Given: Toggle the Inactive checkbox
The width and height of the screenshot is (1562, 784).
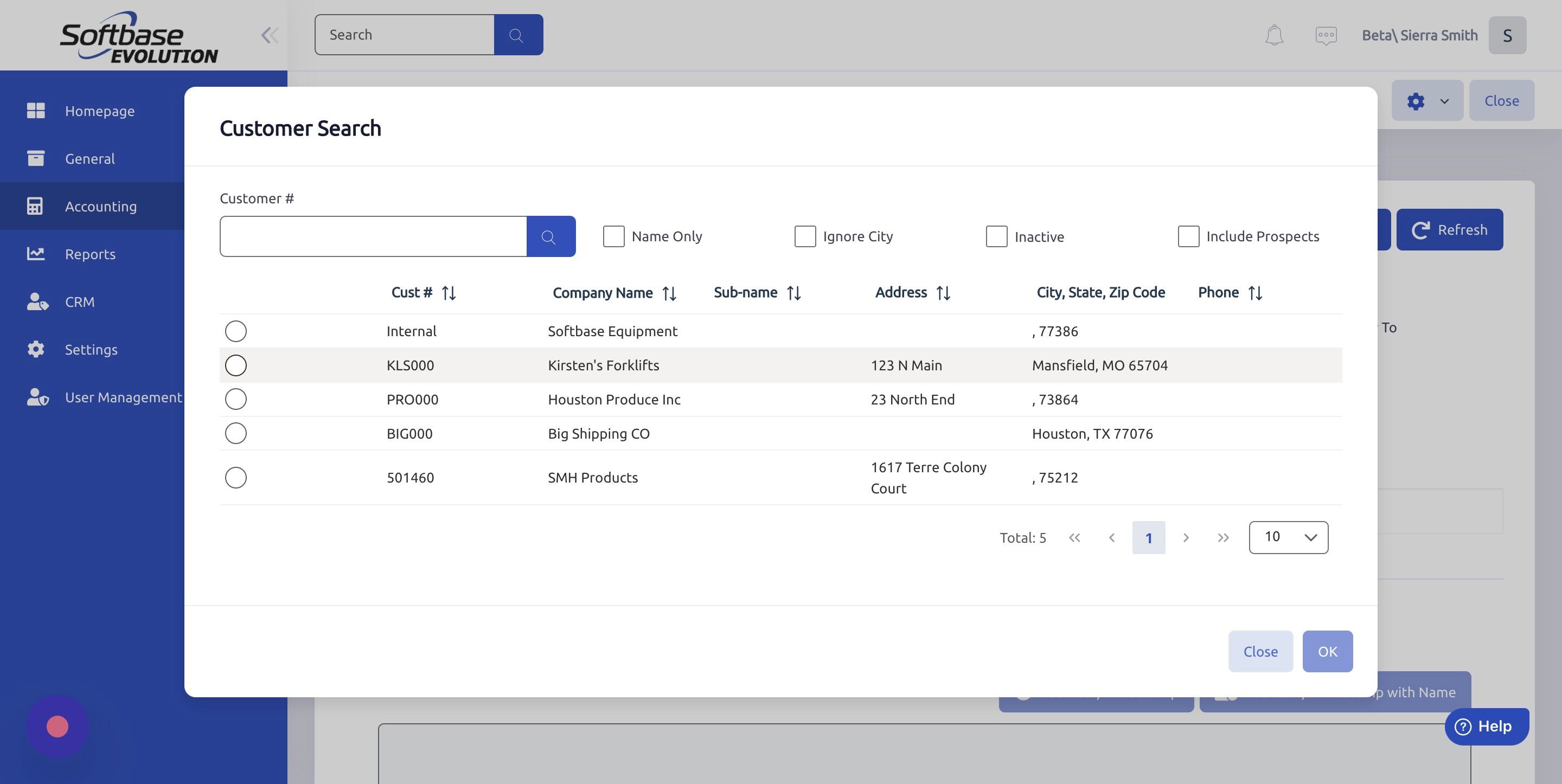Looking at the screenshot, I should coord(996,236).
